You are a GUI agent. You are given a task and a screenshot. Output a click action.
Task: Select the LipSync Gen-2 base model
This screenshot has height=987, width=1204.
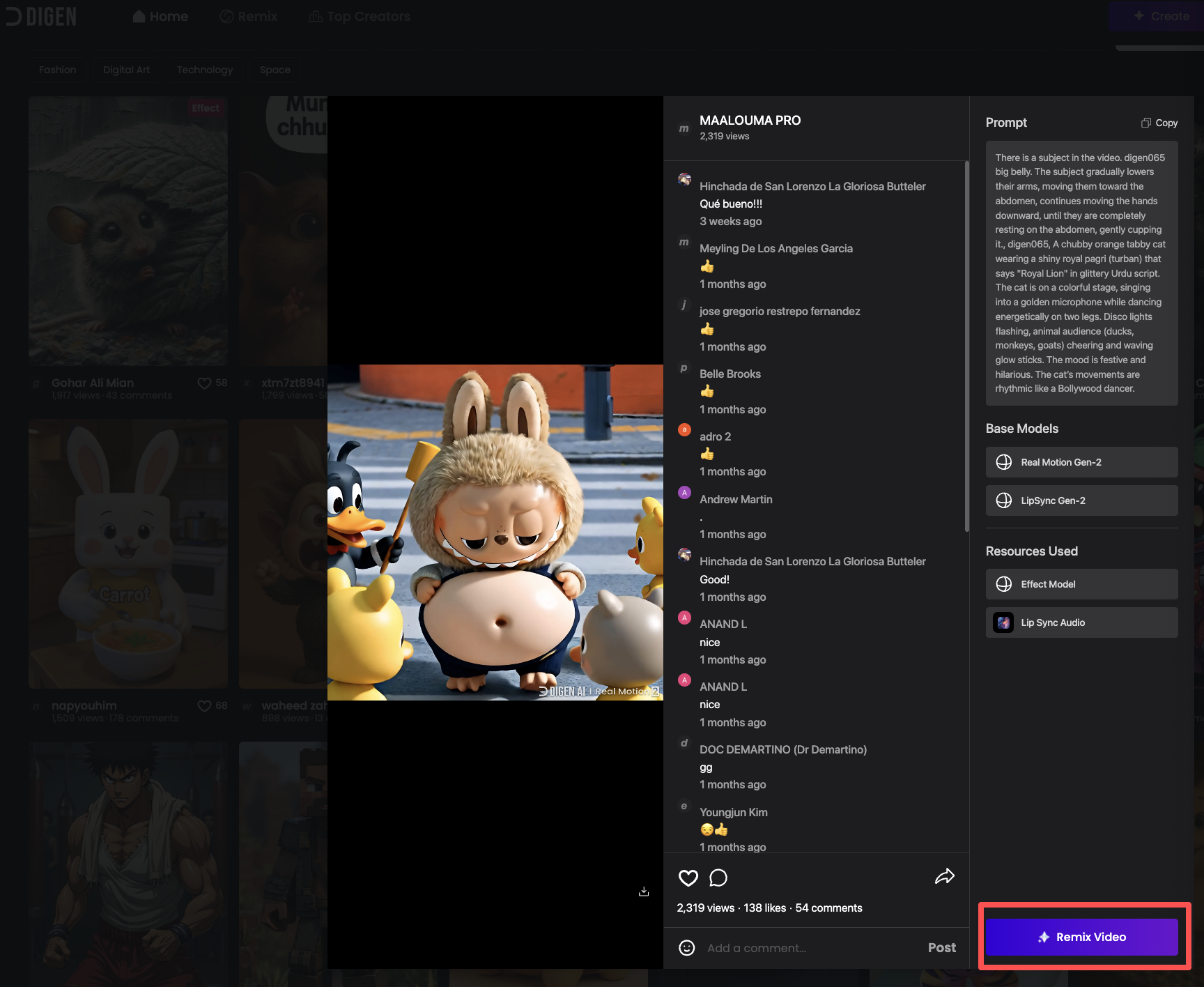(x=1081, y=500)
